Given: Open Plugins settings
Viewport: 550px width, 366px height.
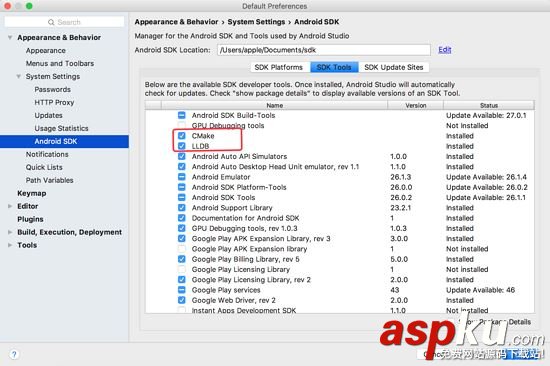Looking at the screenshot, I should point(31,219).
